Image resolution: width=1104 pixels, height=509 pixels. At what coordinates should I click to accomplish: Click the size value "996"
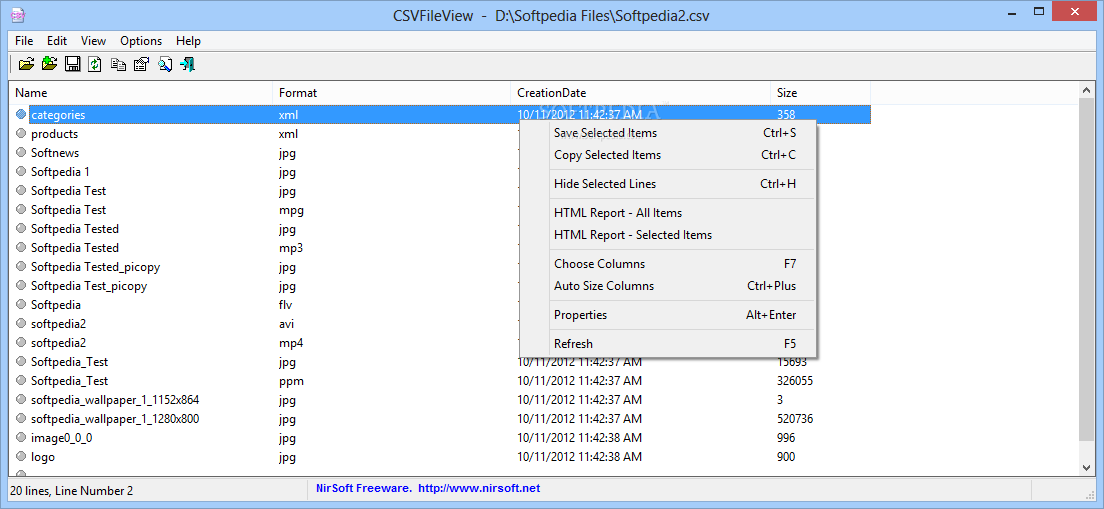click(786, 438)
